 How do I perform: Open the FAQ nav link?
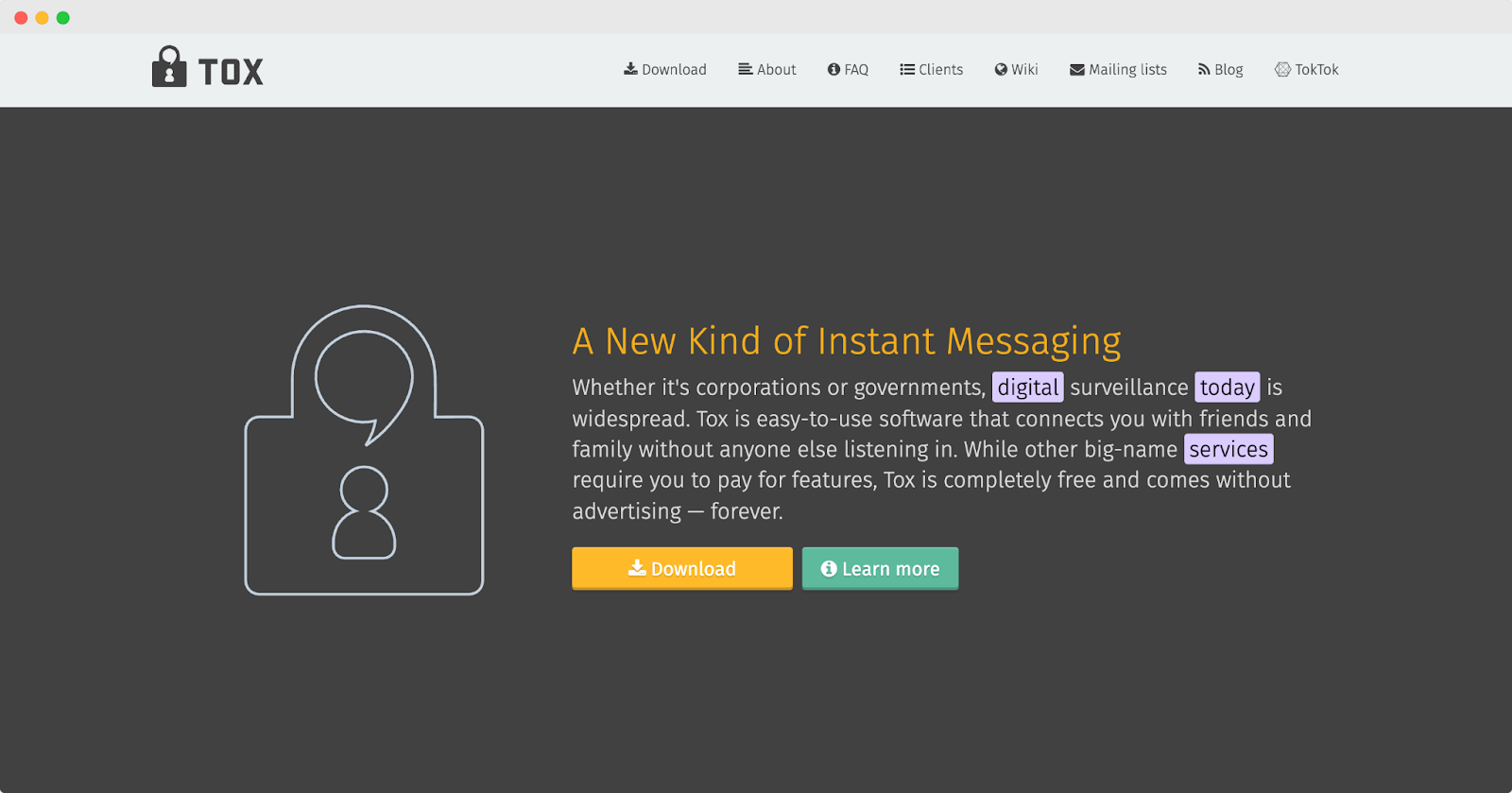pos(848,69)
